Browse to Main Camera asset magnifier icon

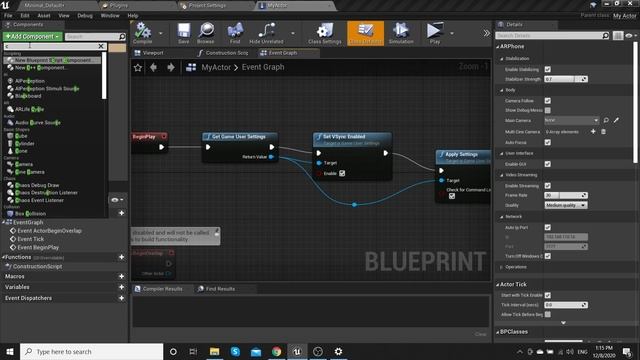[606, 120]
